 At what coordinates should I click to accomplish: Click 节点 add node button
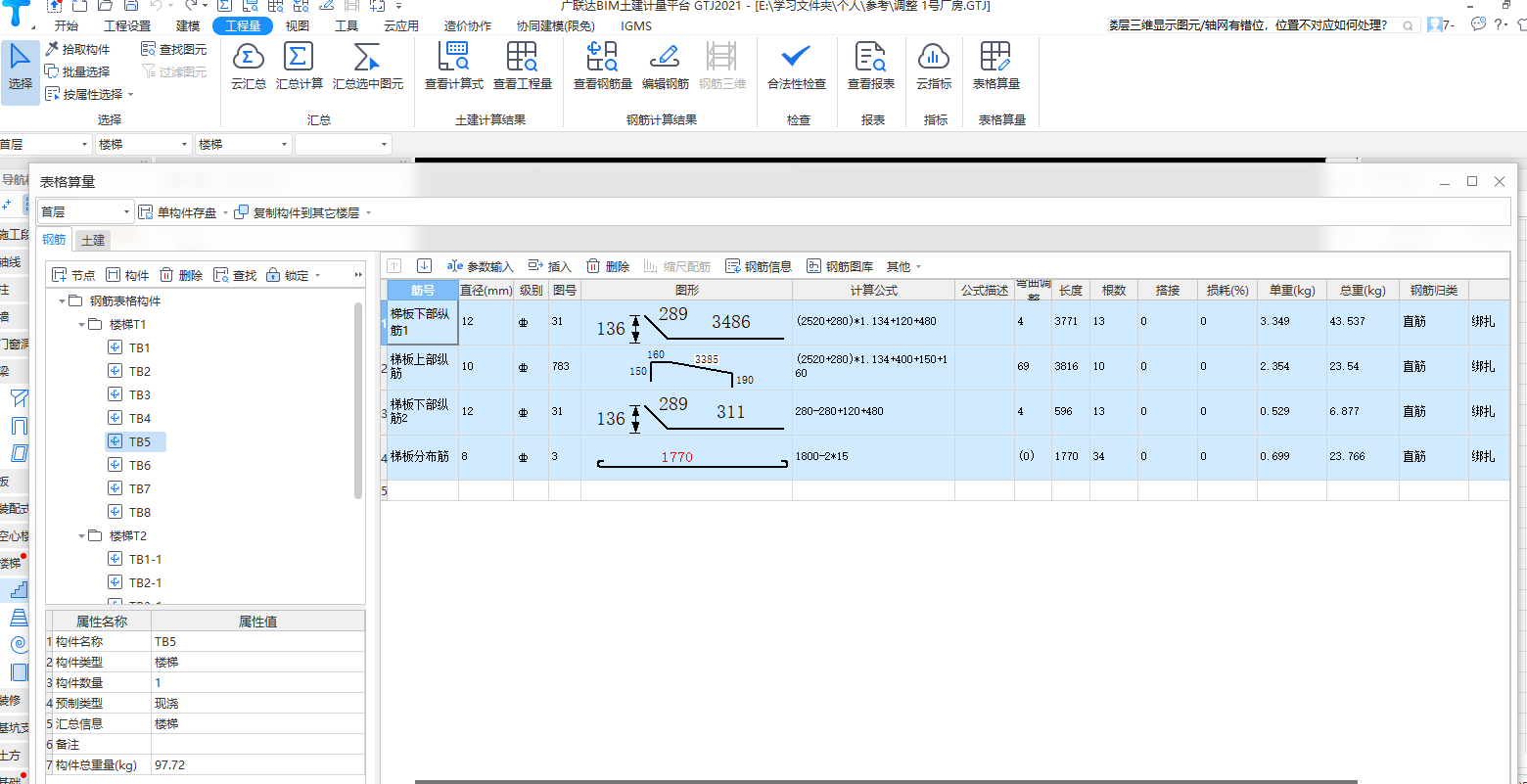[x=73, y=276]
